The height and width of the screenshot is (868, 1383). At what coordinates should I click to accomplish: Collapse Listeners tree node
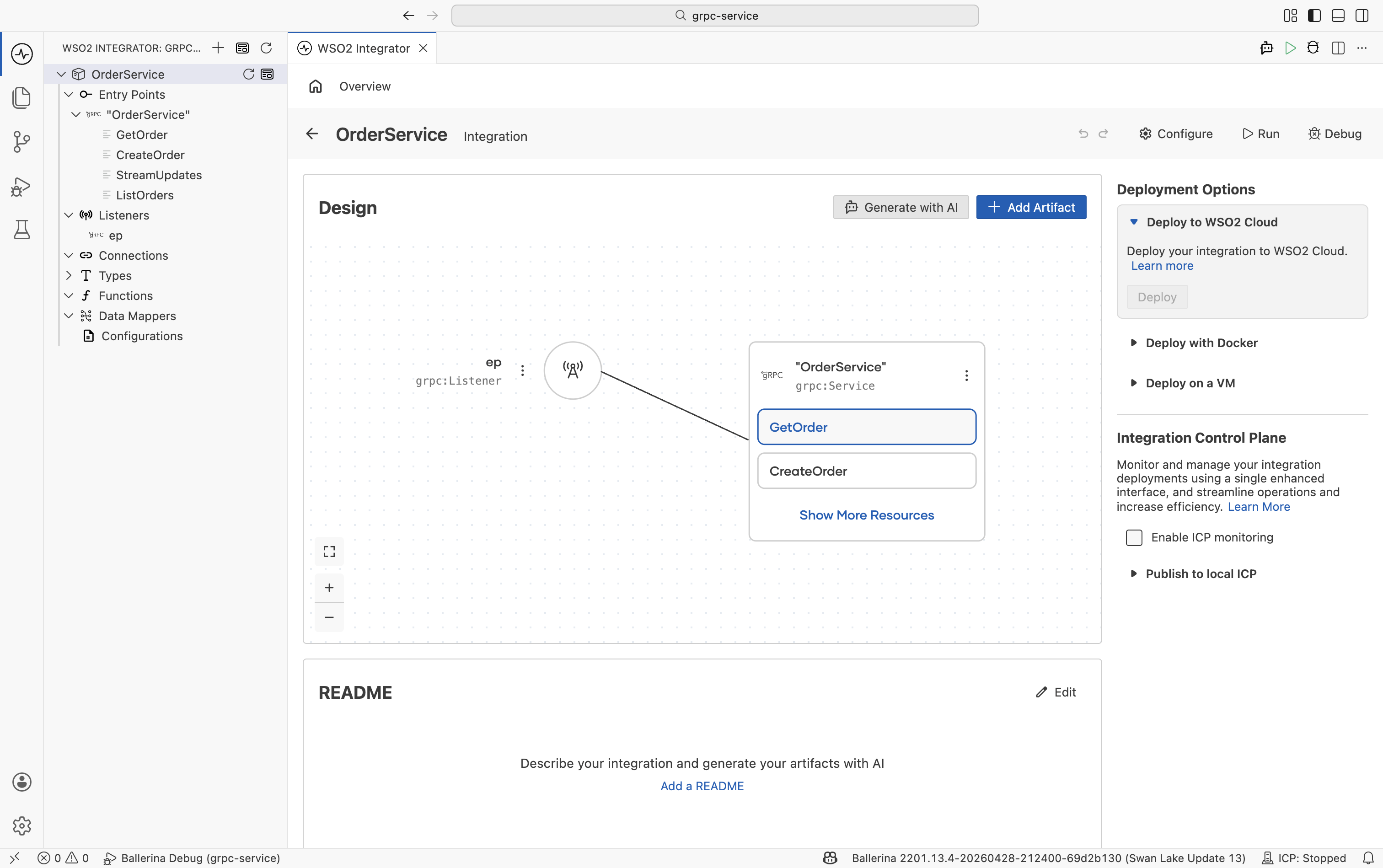pos(68,214)
